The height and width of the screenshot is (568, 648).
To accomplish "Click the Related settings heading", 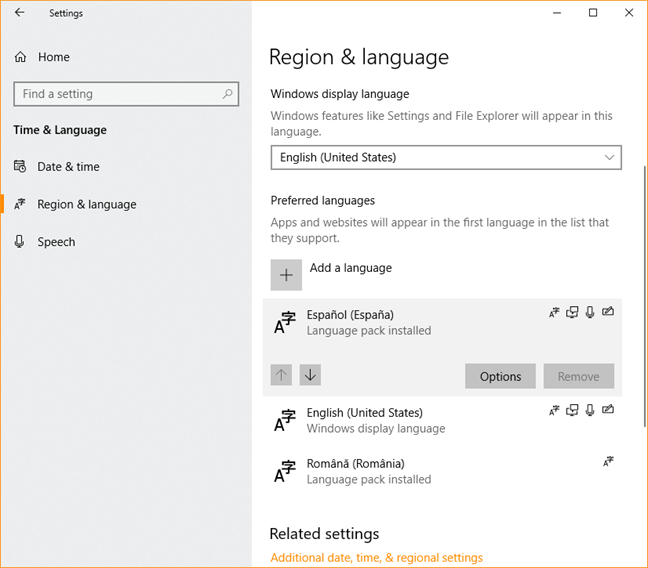I will click(324, 534).
